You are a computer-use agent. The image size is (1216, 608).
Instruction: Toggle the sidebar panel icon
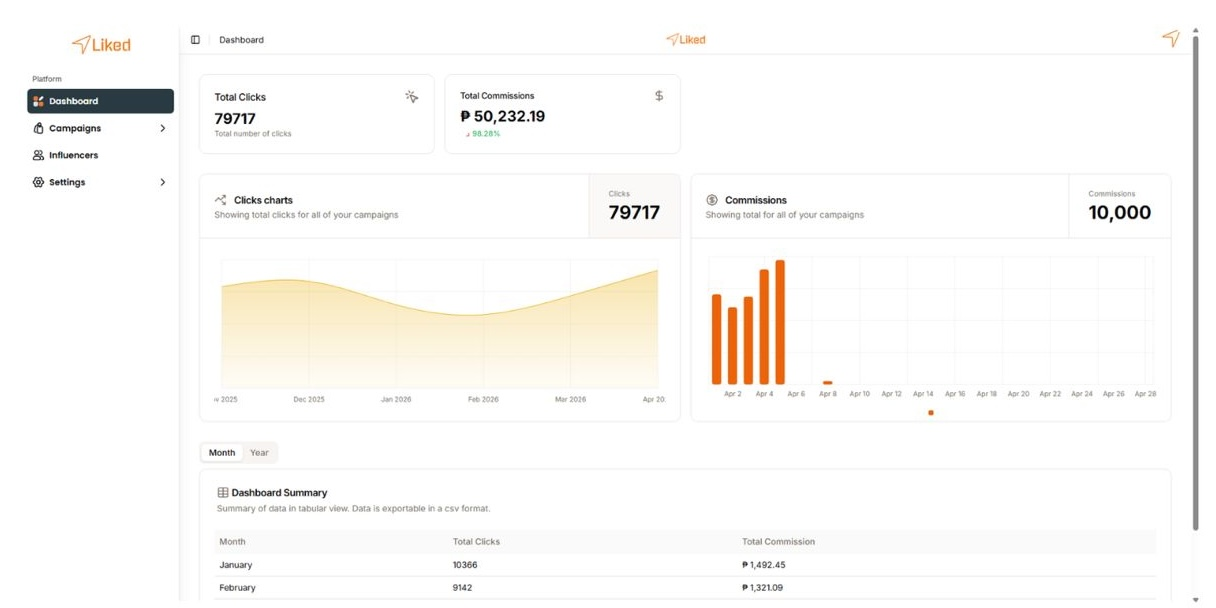195,40
